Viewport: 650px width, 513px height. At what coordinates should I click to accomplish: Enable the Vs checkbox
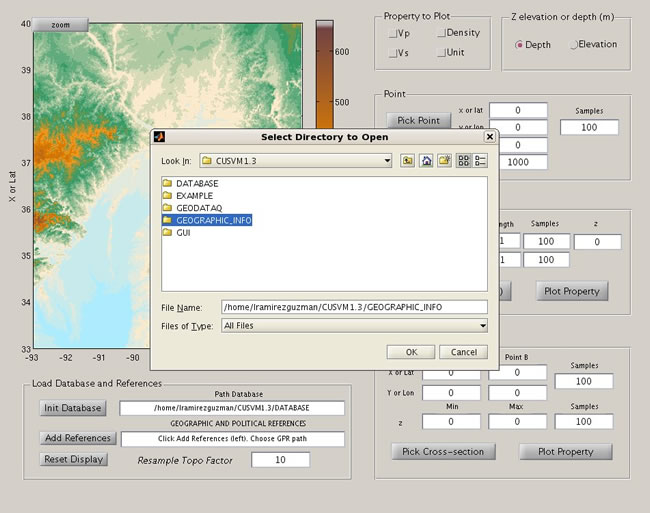pyautogui.click(x=393, y=53)
